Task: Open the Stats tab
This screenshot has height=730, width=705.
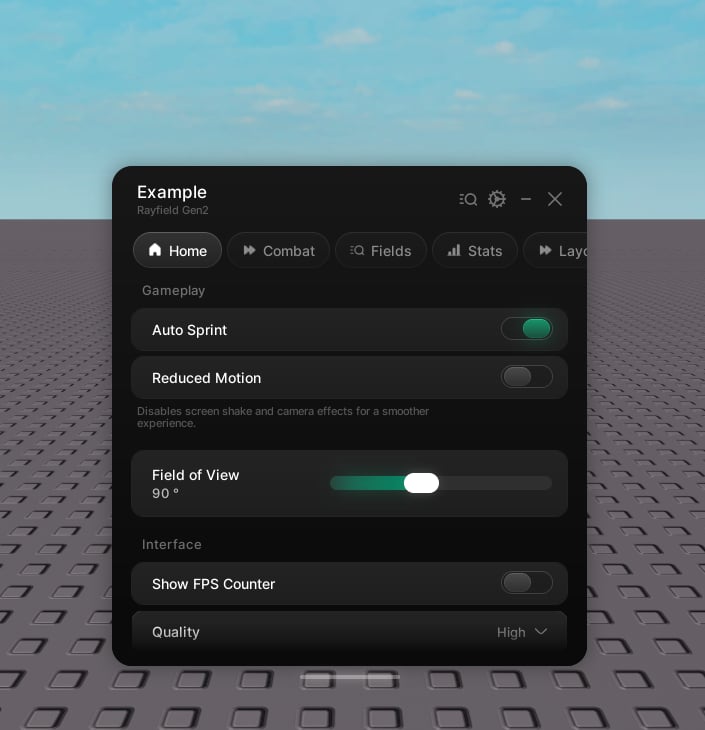Action: click(x=475, y=250)
